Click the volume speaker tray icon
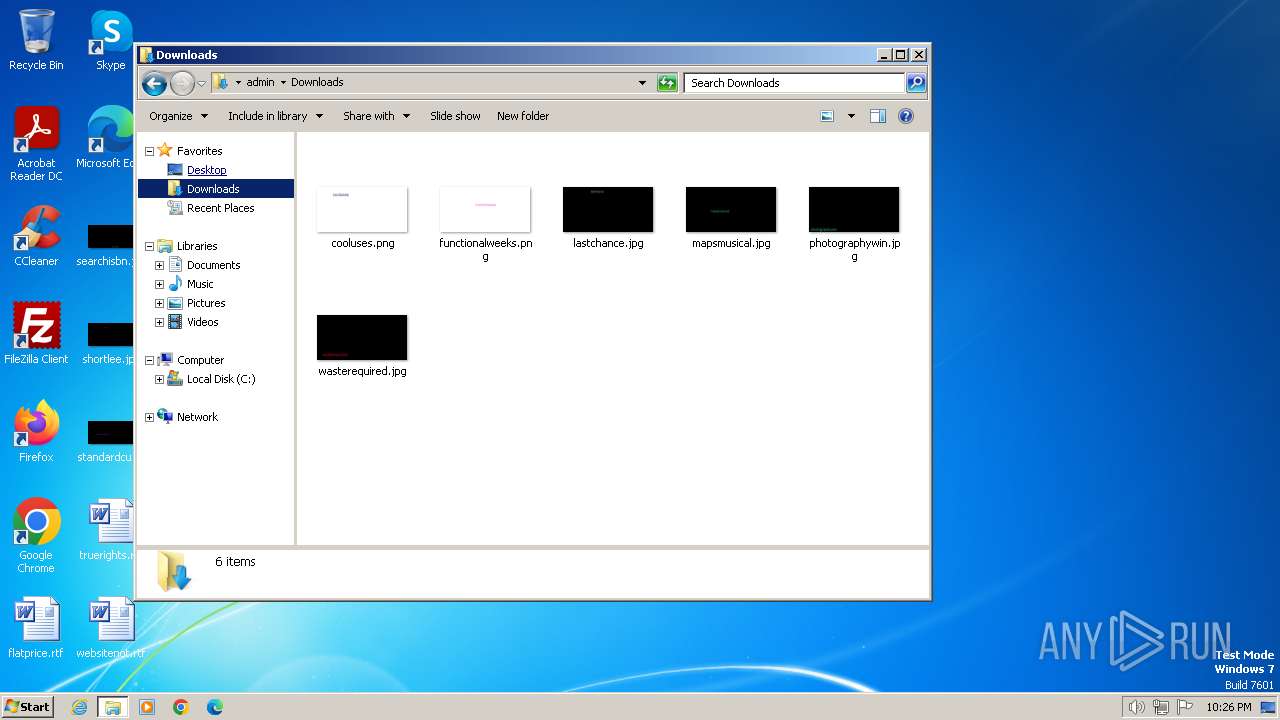1280x720 pixels. (x=1136, y=707)
